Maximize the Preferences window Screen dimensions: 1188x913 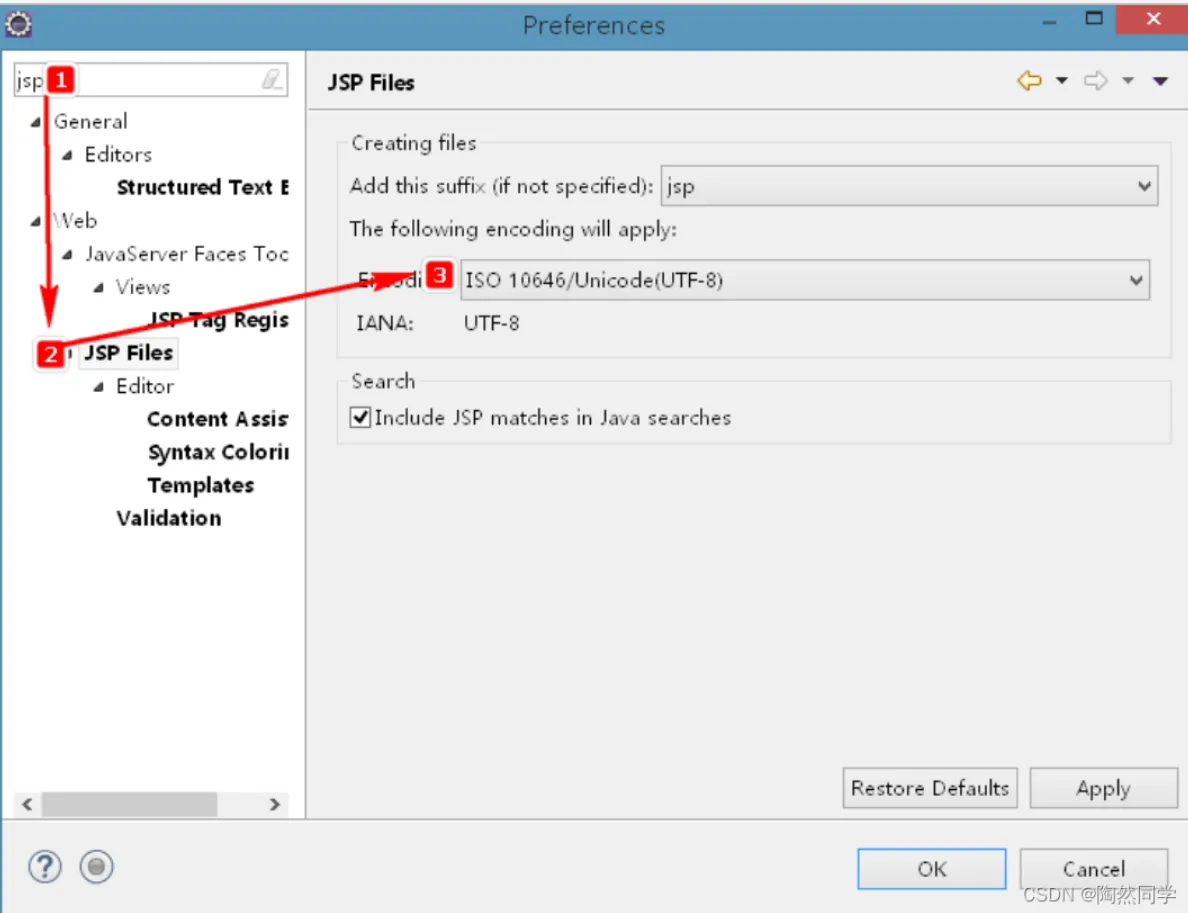(x=1093, y=18)
